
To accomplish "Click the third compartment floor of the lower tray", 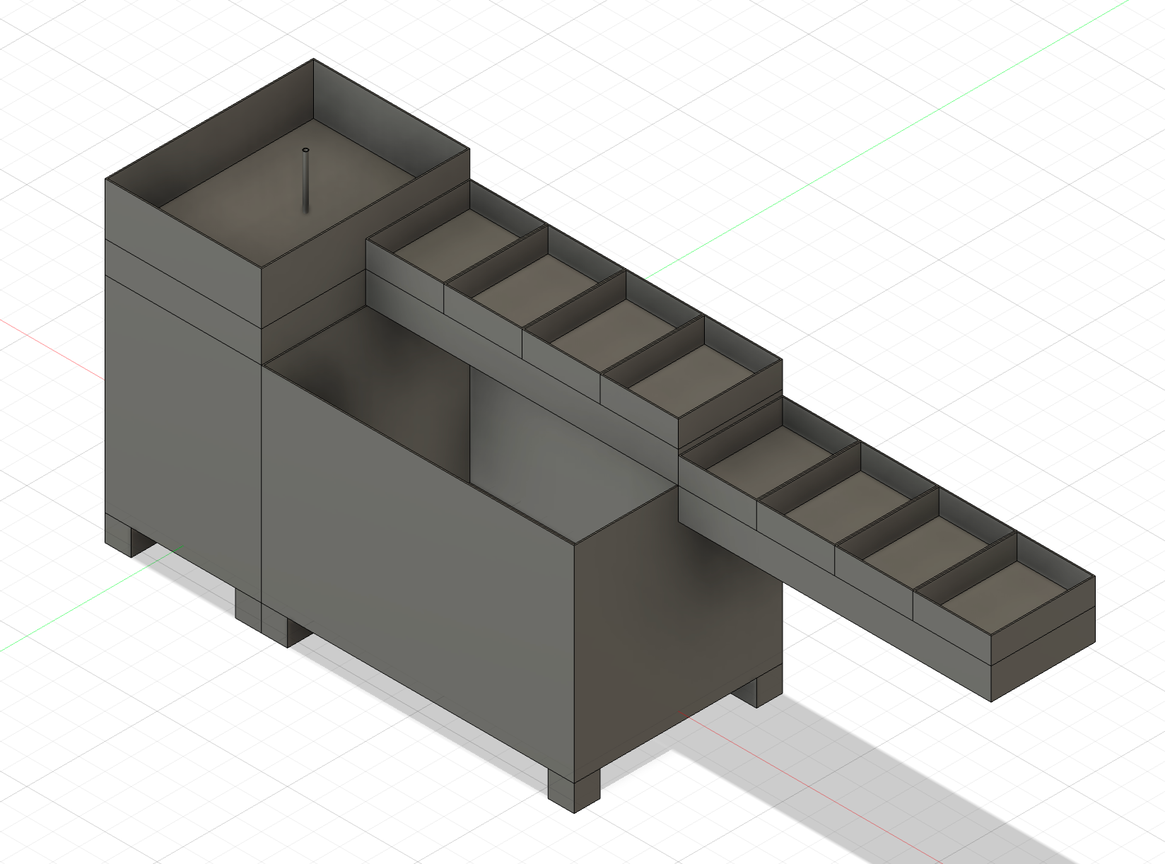I will coord(924,548).
